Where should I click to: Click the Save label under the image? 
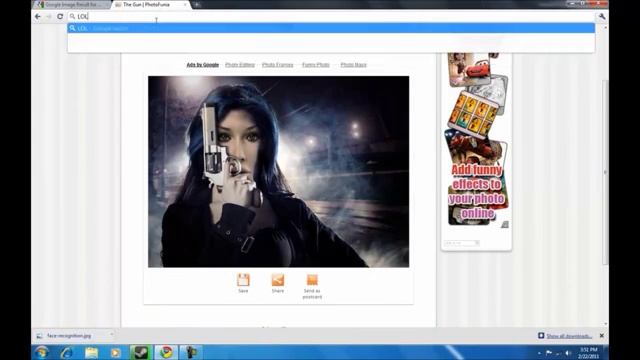pyautogui.click(x=243, y=291)
